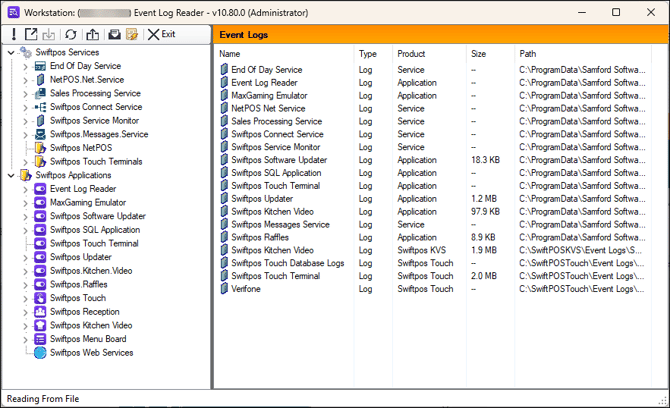This screenshot has height=408, width=670.
Task: Select Swiftpos.Kitchen.Video in the left tree
Action: (91, 271)
